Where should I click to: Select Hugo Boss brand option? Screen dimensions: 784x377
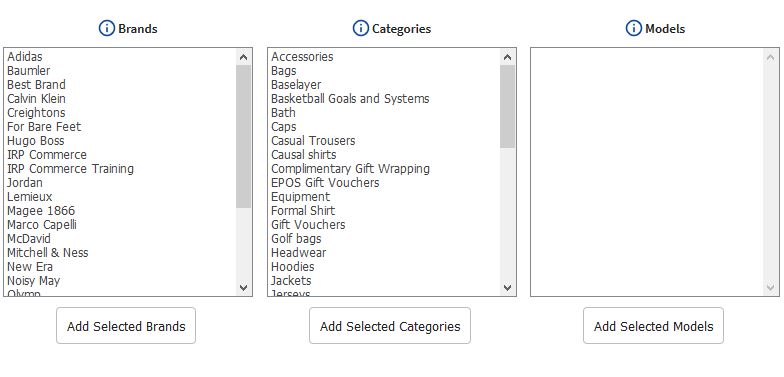tap(36, 141)
